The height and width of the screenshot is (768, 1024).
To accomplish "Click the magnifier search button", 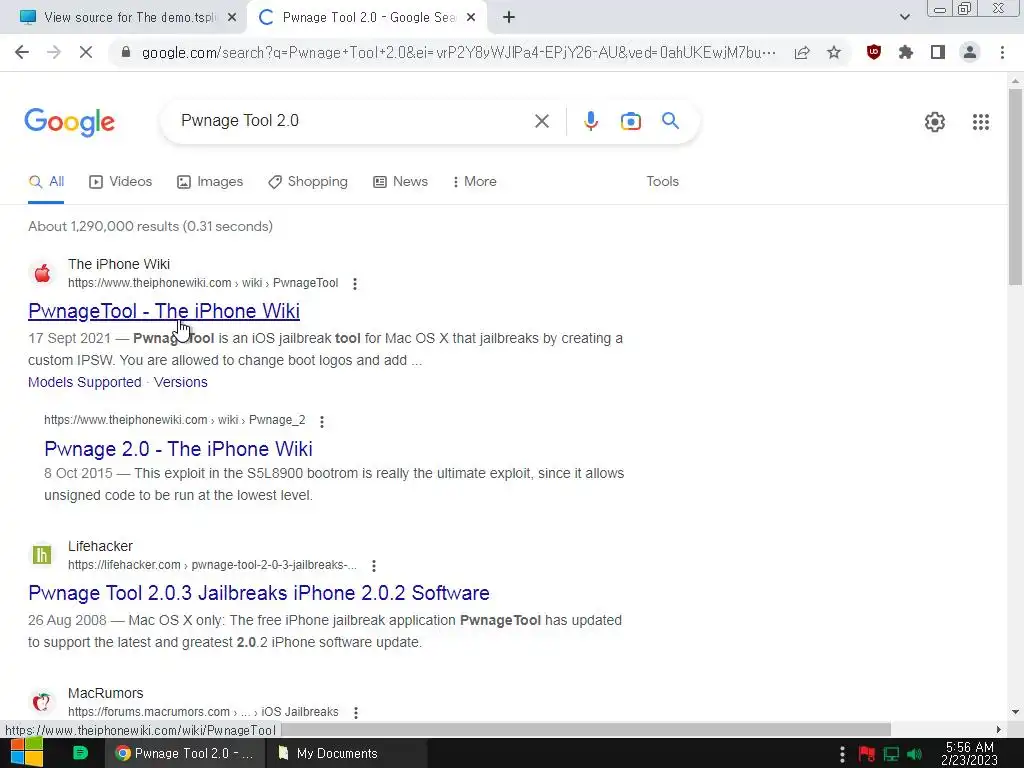I will [670, 121].
